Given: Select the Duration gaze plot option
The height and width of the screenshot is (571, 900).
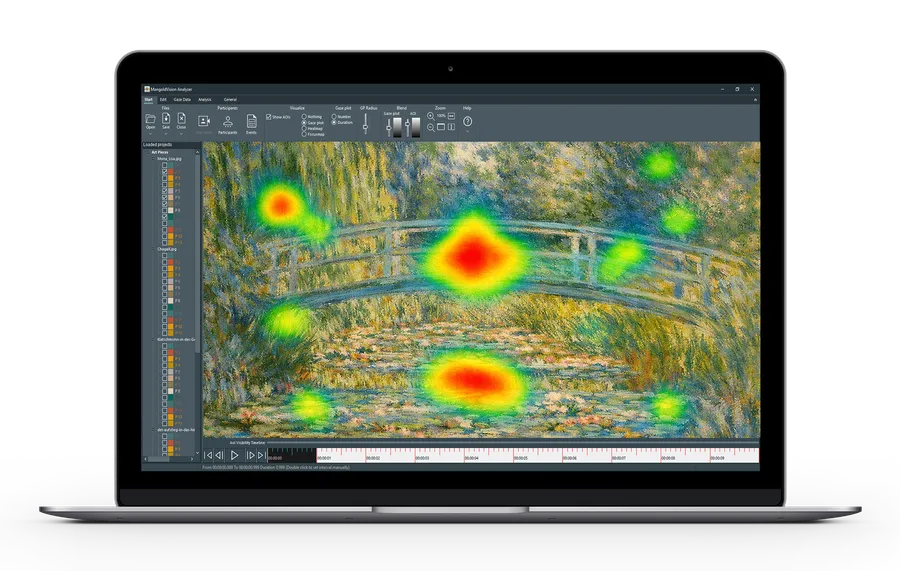Looking at the screenshot, I should coord(334,122).
